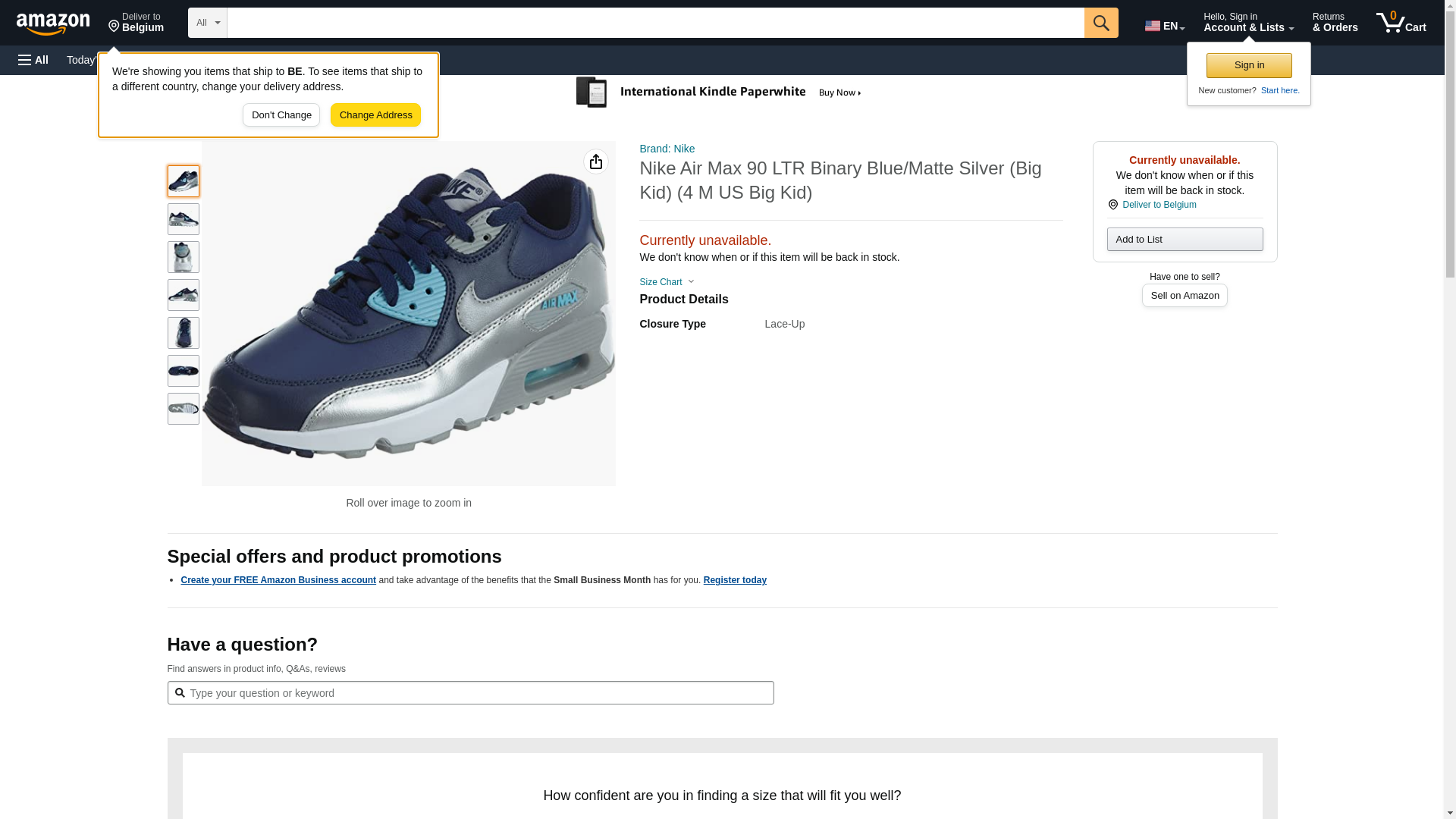This screenshot has height=819, width=1456.
Task: Open Account & Lists menu
Action: tap(1247, 23)
